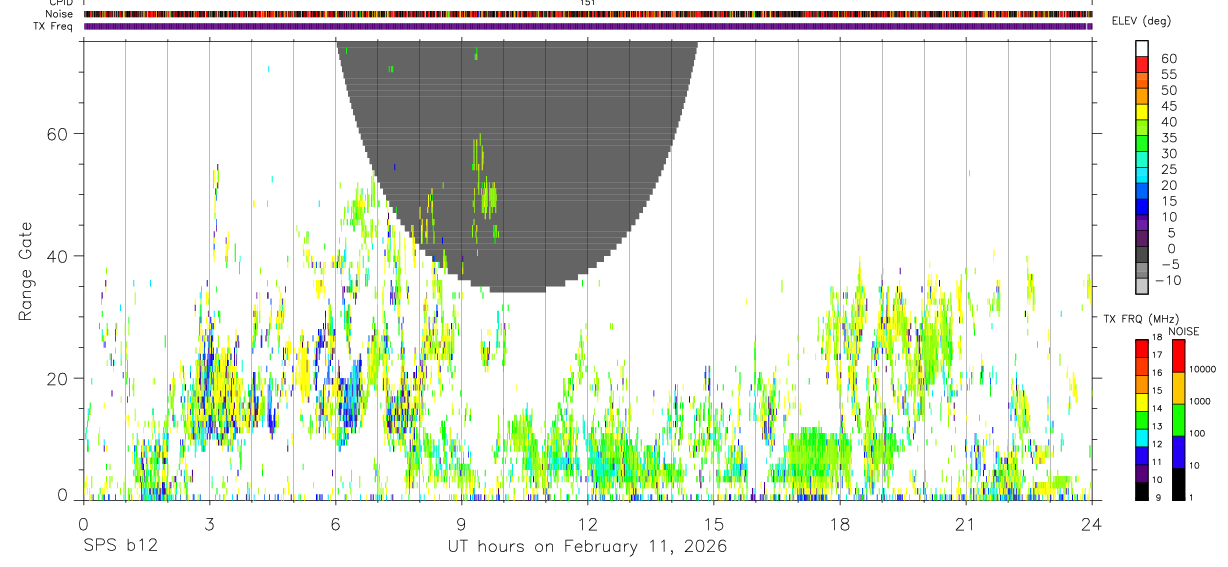Click the '151' CPID value above the plot
Screen dimensions: 1228x567
[x=588, y=3]
